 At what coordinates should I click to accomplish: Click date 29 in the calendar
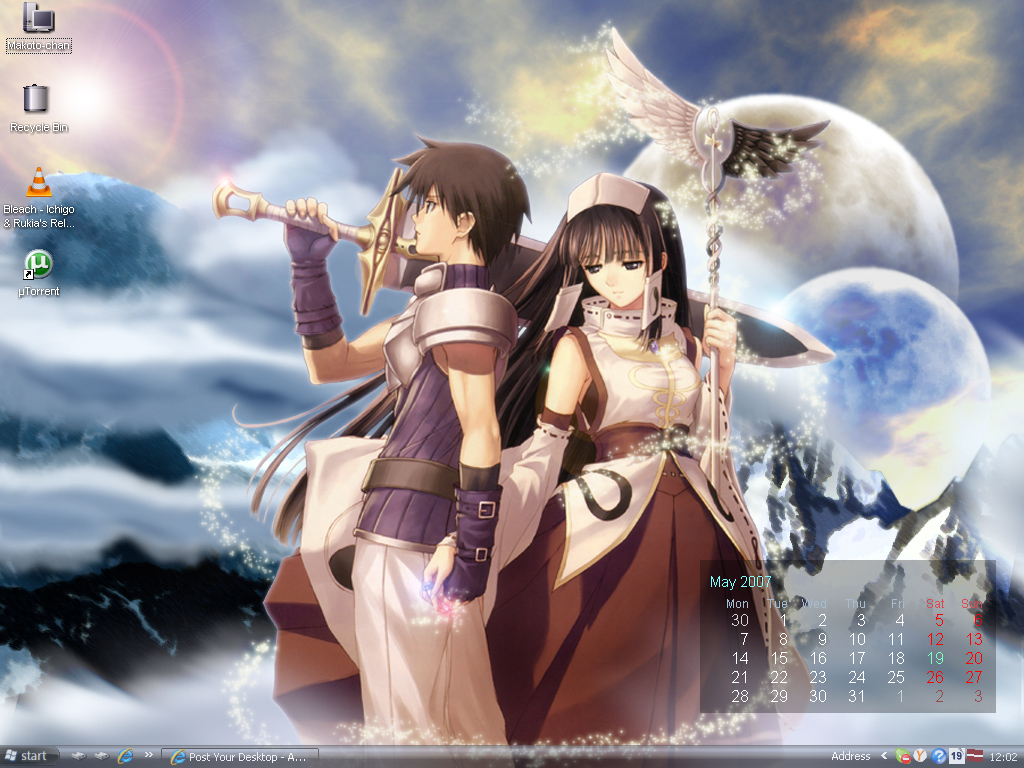[779, 696]
